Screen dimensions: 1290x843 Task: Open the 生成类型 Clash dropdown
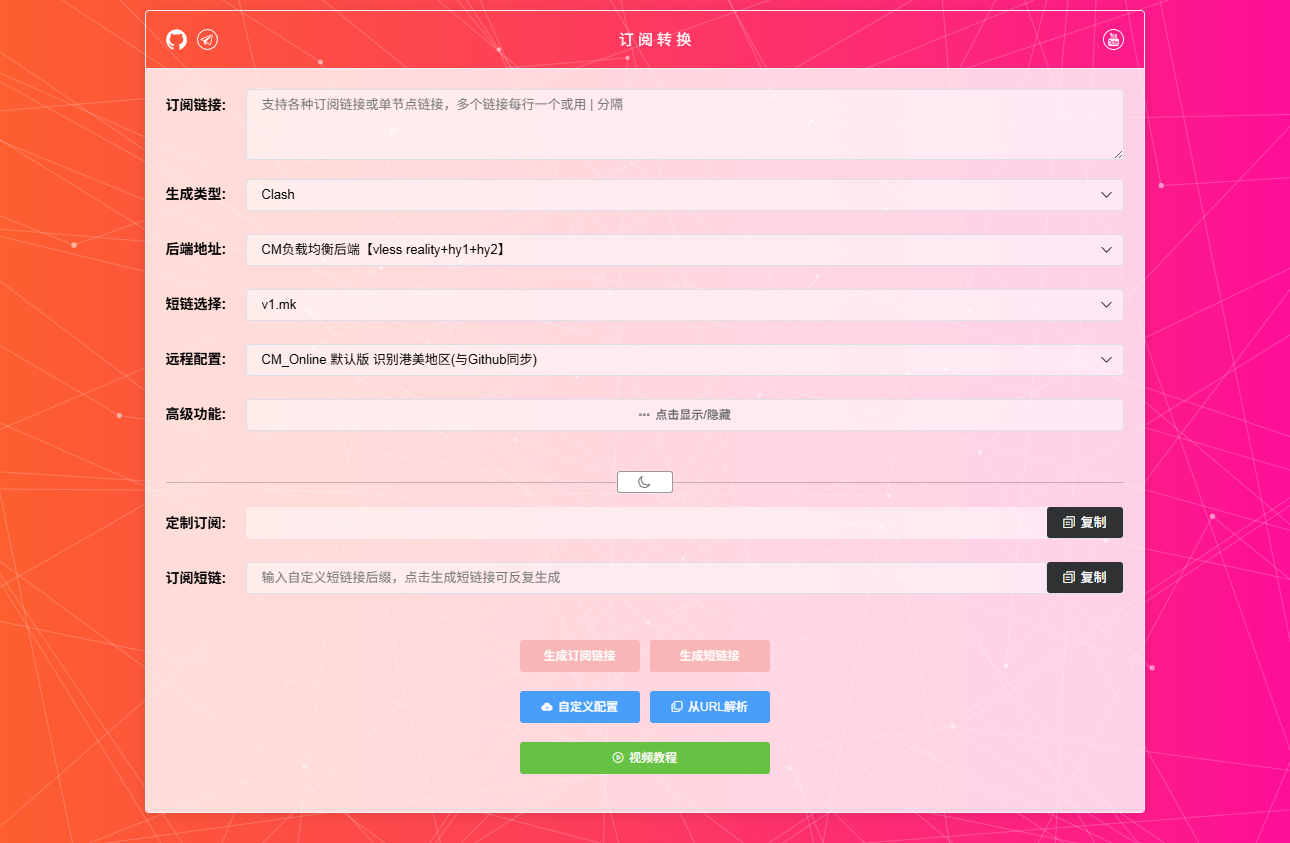click(684, 194)
